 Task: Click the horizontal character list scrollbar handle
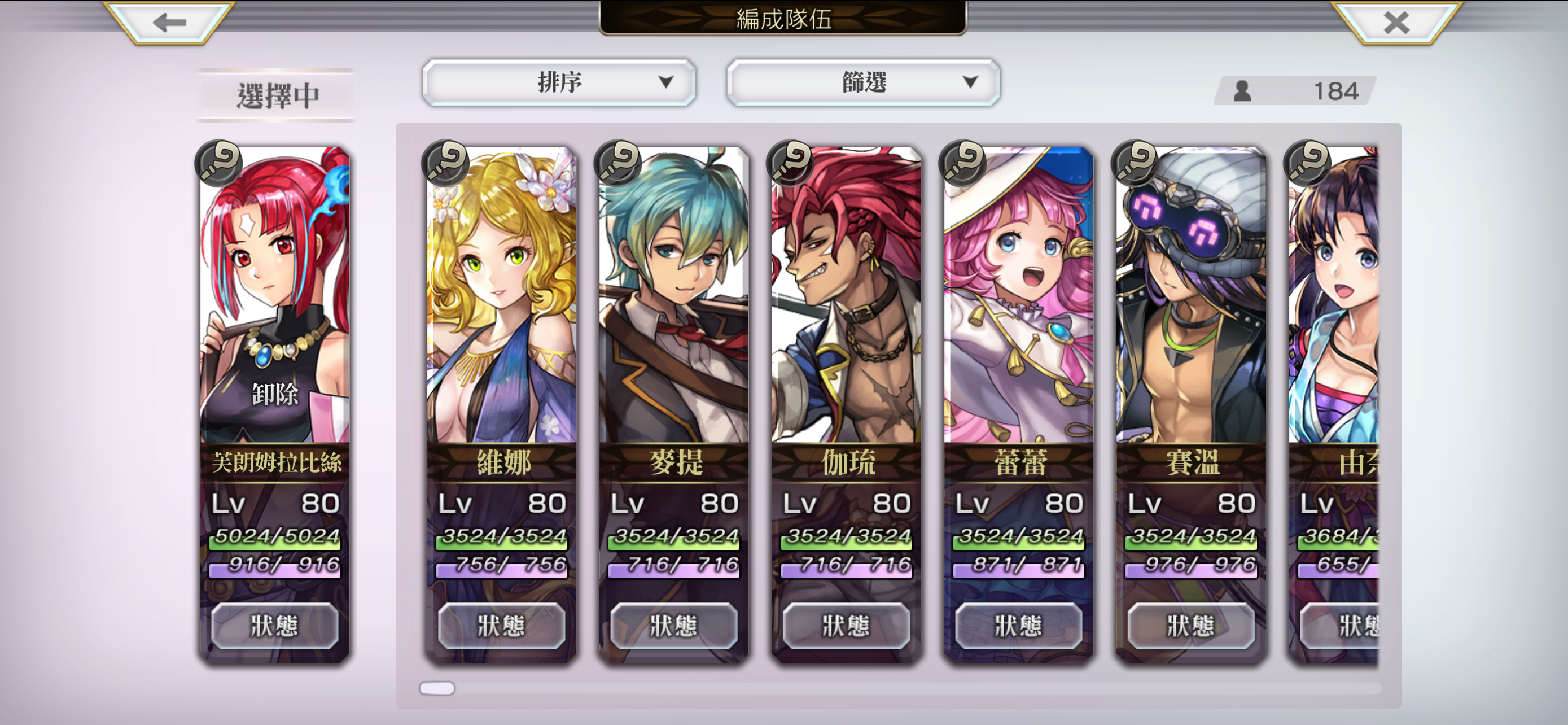(x=437, y=688)
